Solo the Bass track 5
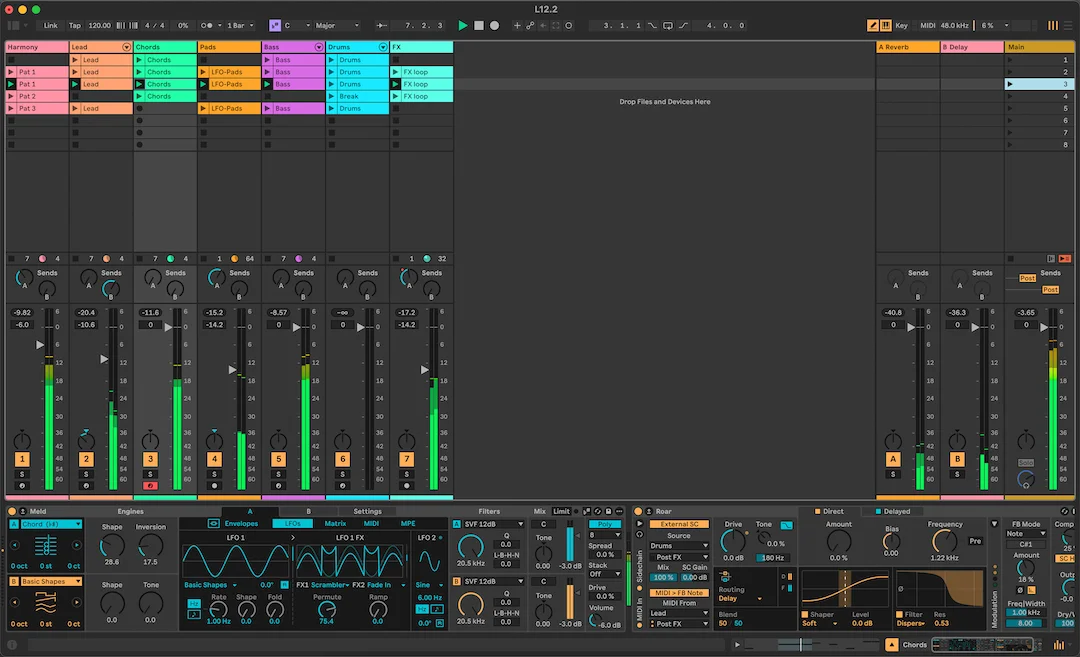Viewport: 1080px width, 657px height. click(x=278, y=474)
